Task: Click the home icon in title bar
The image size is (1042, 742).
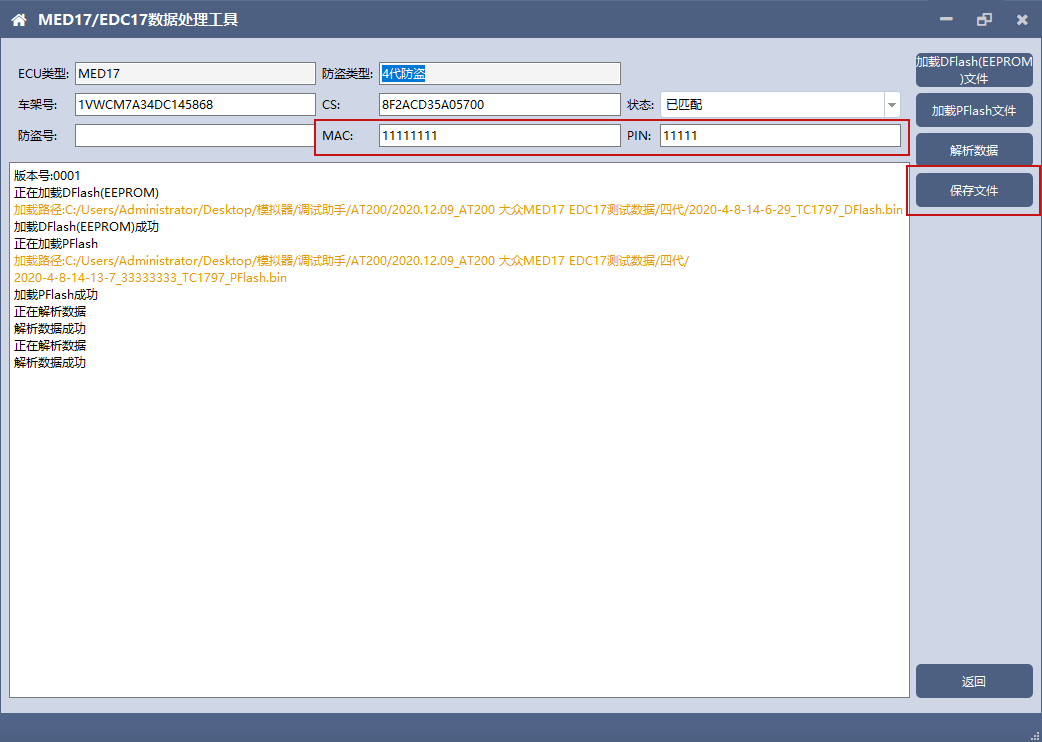Action: coord(19,20)
